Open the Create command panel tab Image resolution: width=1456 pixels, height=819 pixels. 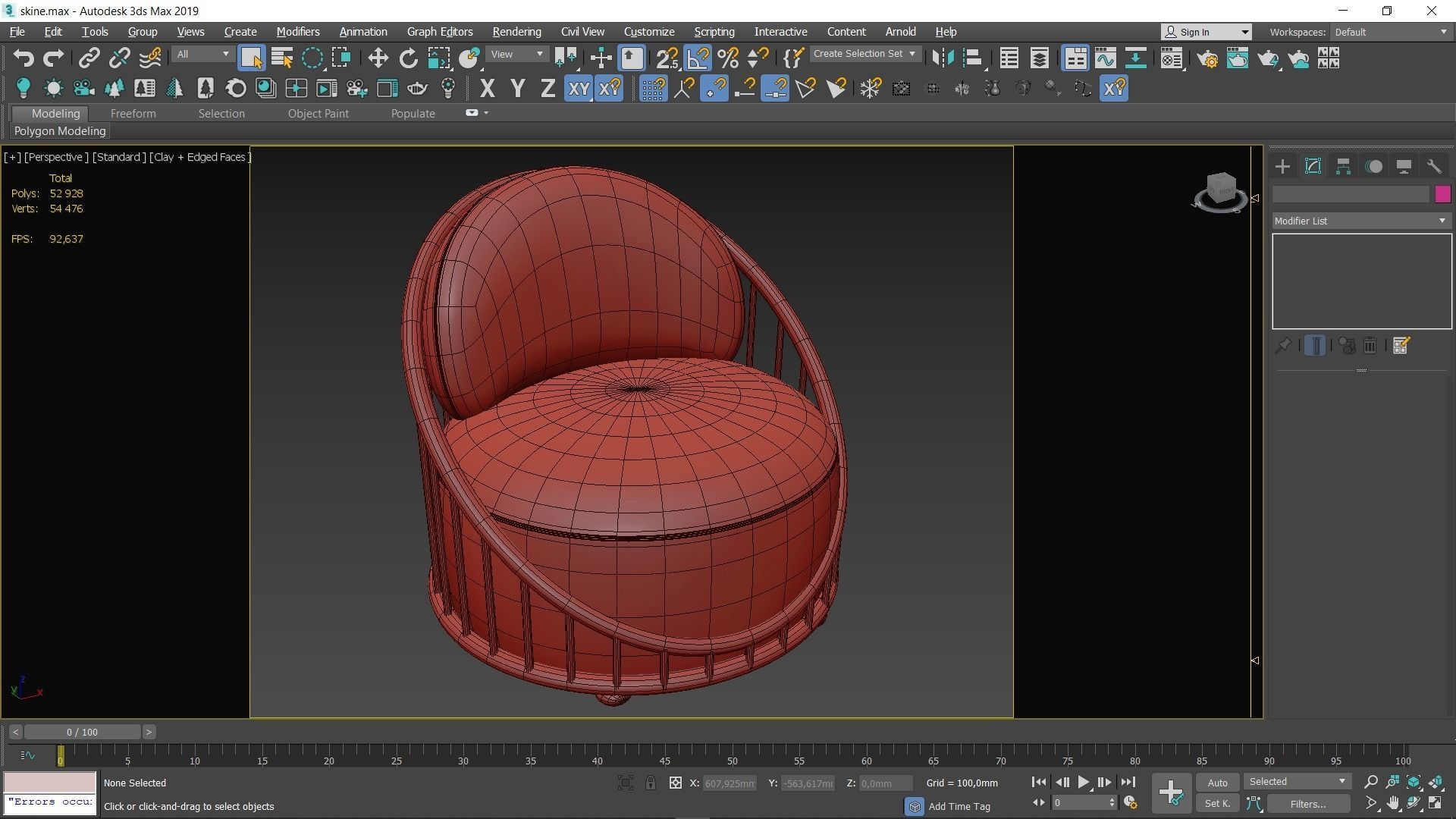tap(1282, 167)
